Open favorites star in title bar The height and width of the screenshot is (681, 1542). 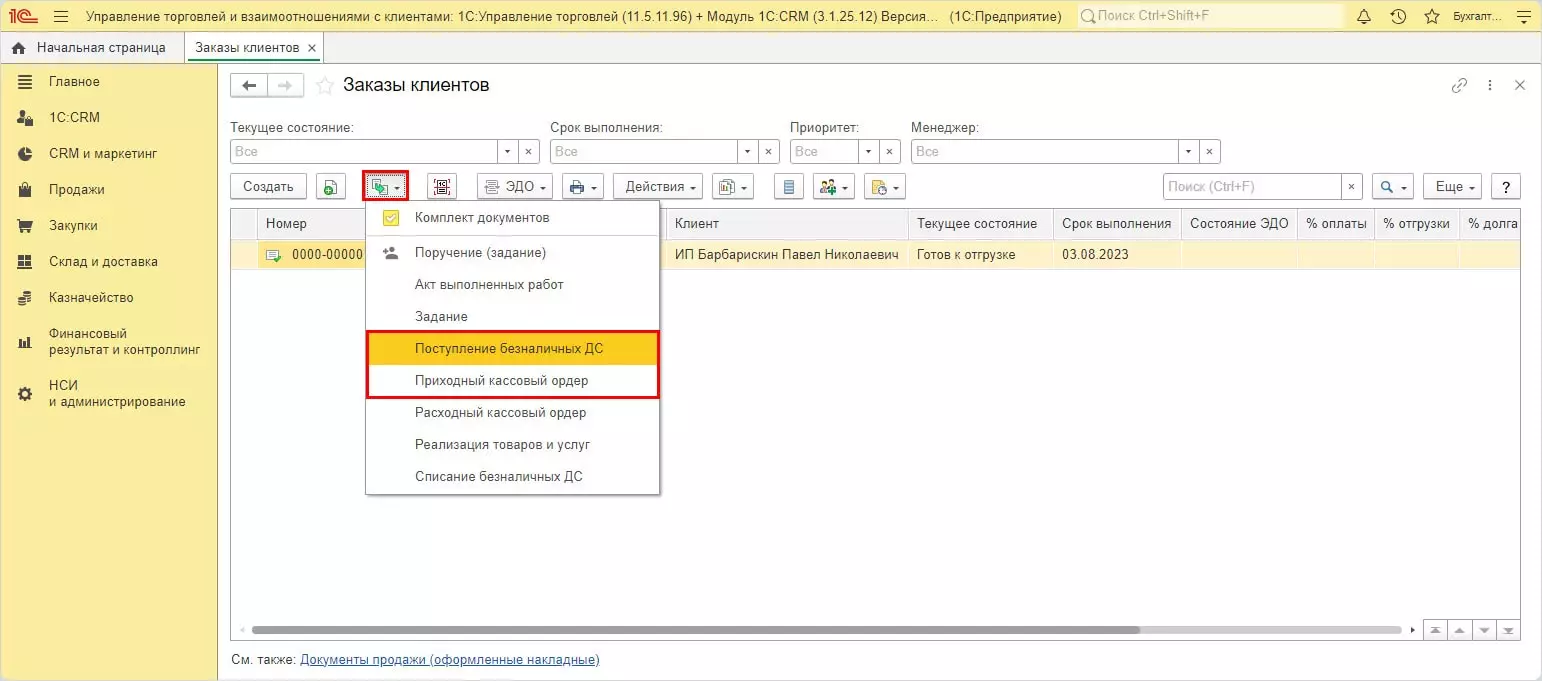(1432, 17)
